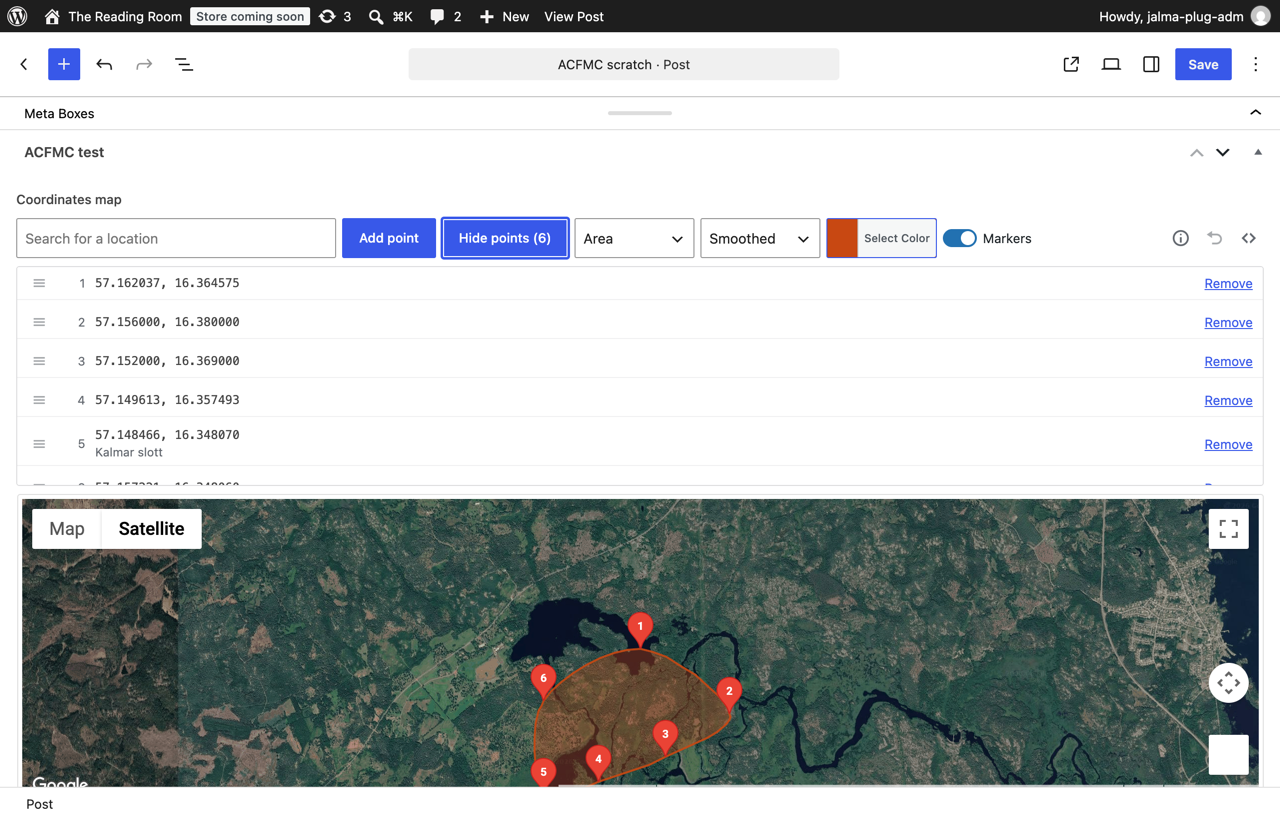Open the Area shape type dropdown
The width and height of the screenshot is (1280, 820).
click(x=634, y=238)
